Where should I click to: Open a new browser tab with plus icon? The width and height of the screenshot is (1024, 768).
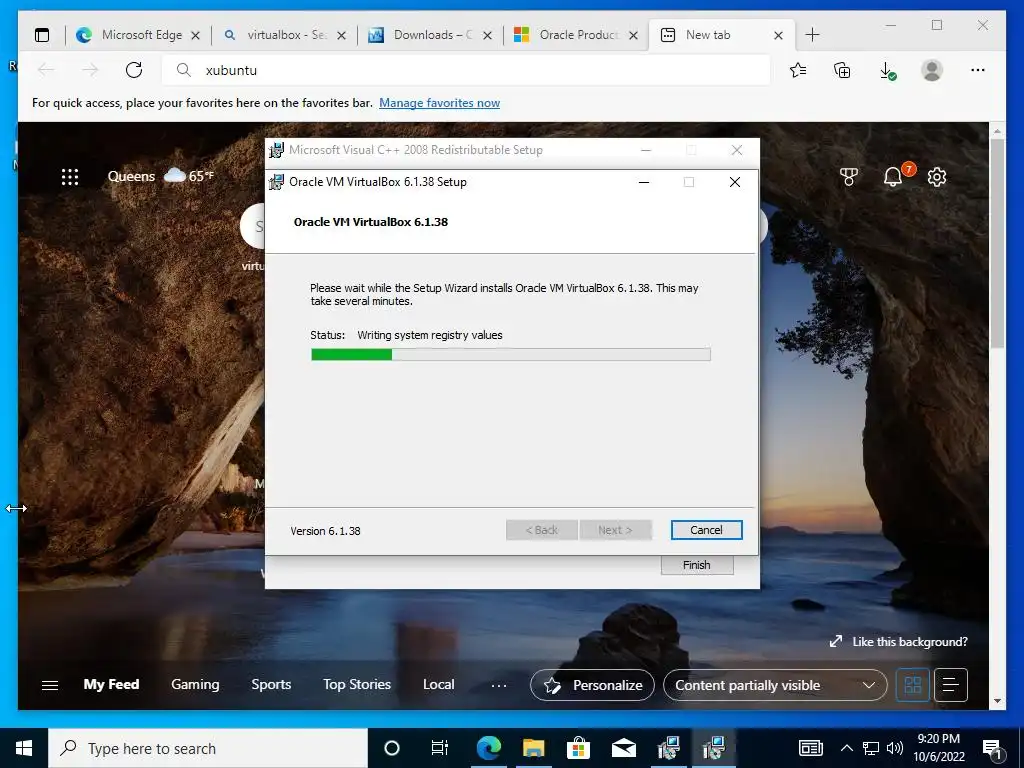[812, 35]
